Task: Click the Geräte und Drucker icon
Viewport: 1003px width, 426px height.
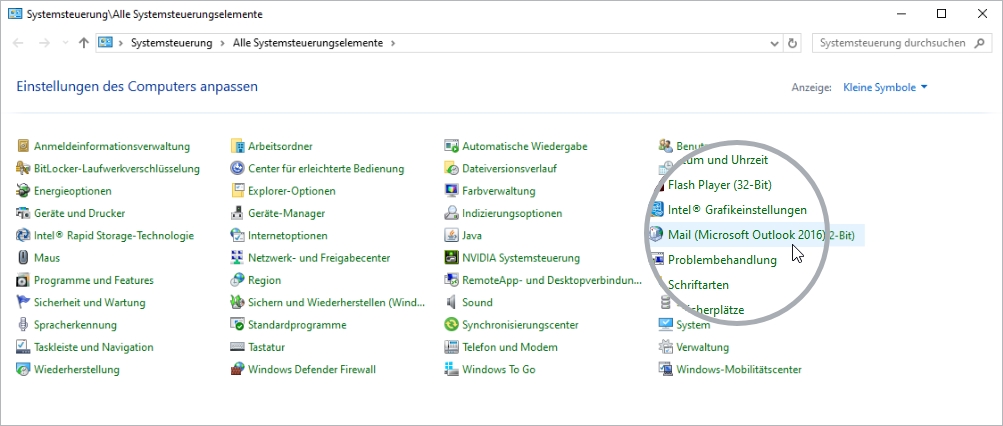Action: click(x=23, y=214)
